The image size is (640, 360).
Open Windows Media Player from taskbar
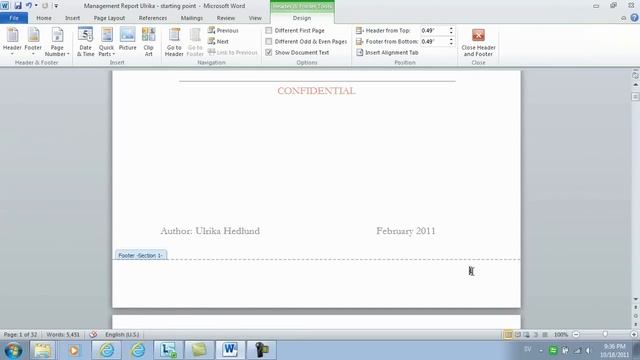(x=74, y=350)
